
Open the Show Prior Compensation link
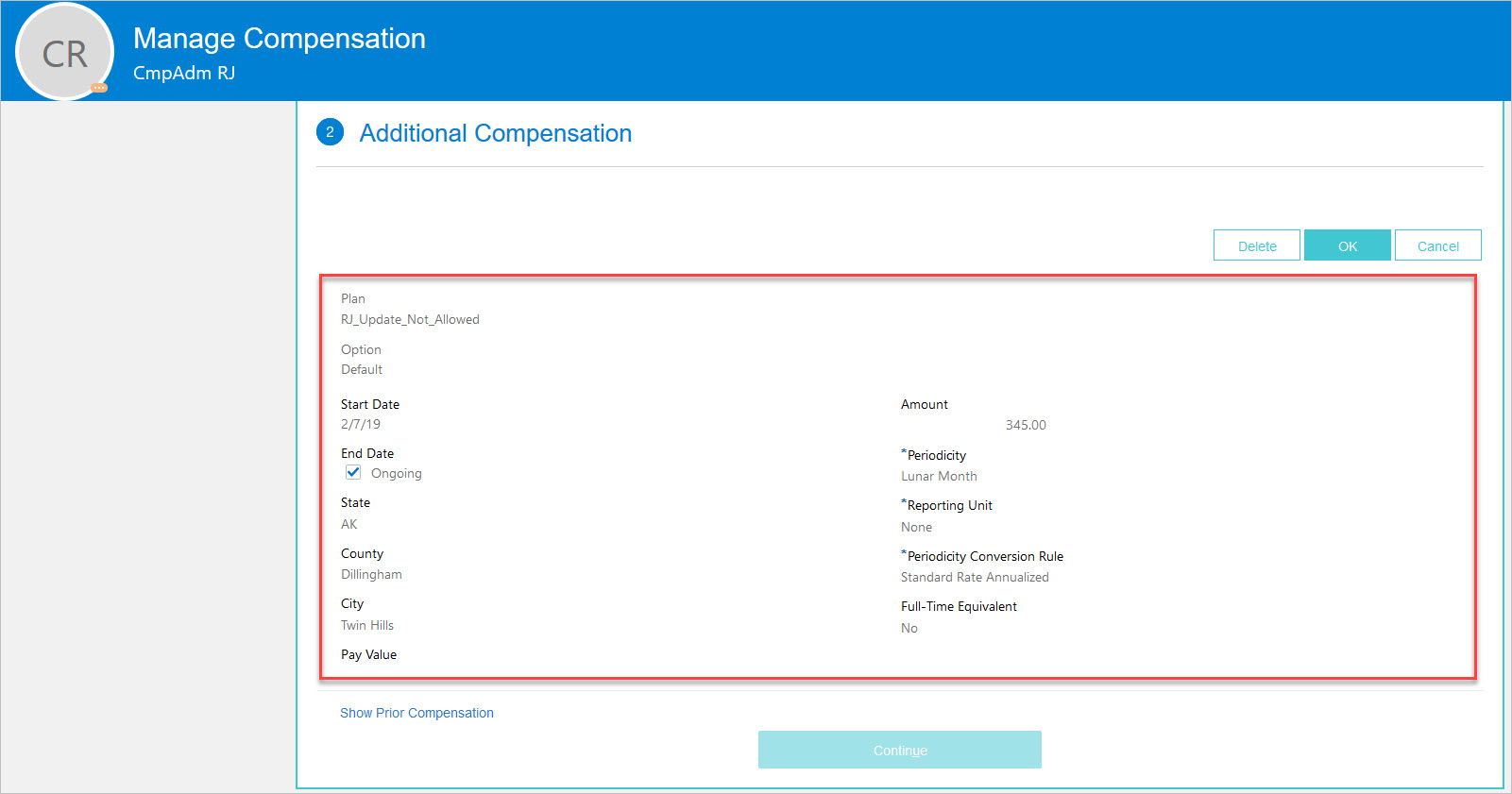tap(416, 713)
